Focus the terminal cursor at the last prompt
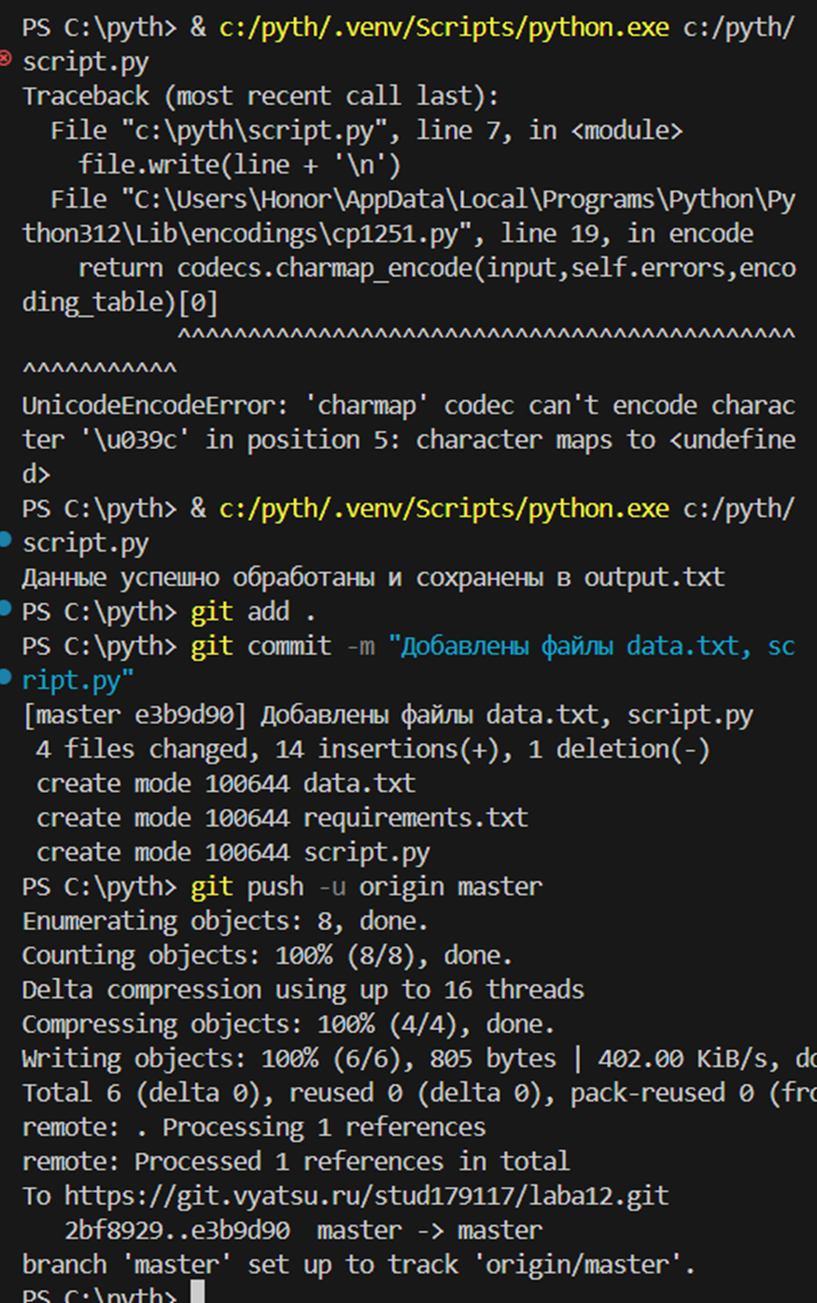Image resolution: width=817 pixels, height=1303 pixels. (197, 1294)
